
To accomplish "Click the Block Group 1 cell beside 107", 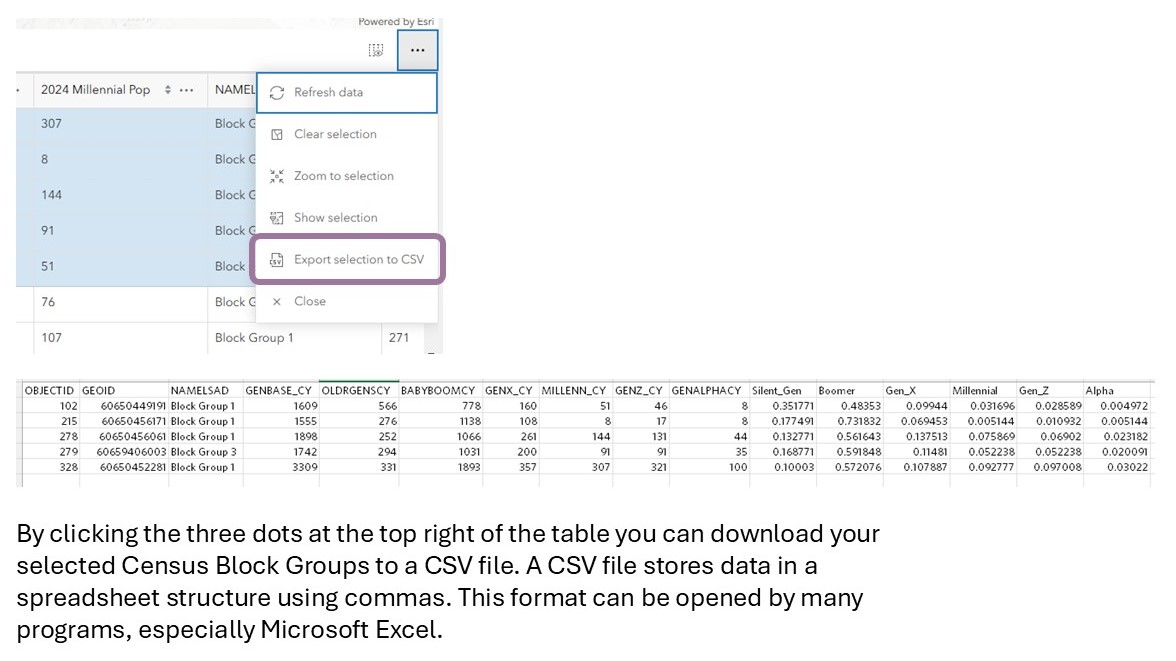I will tap(254, 338).
